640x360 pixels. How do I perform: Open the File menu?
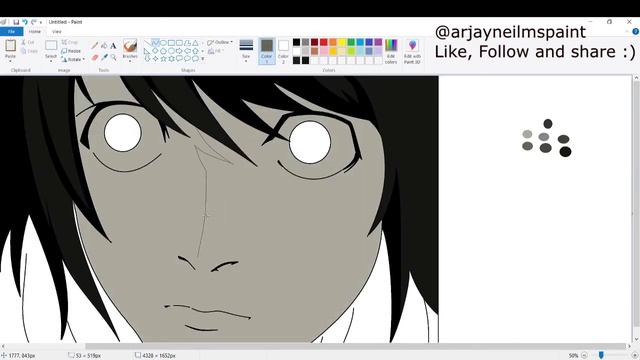coord(11,31)
